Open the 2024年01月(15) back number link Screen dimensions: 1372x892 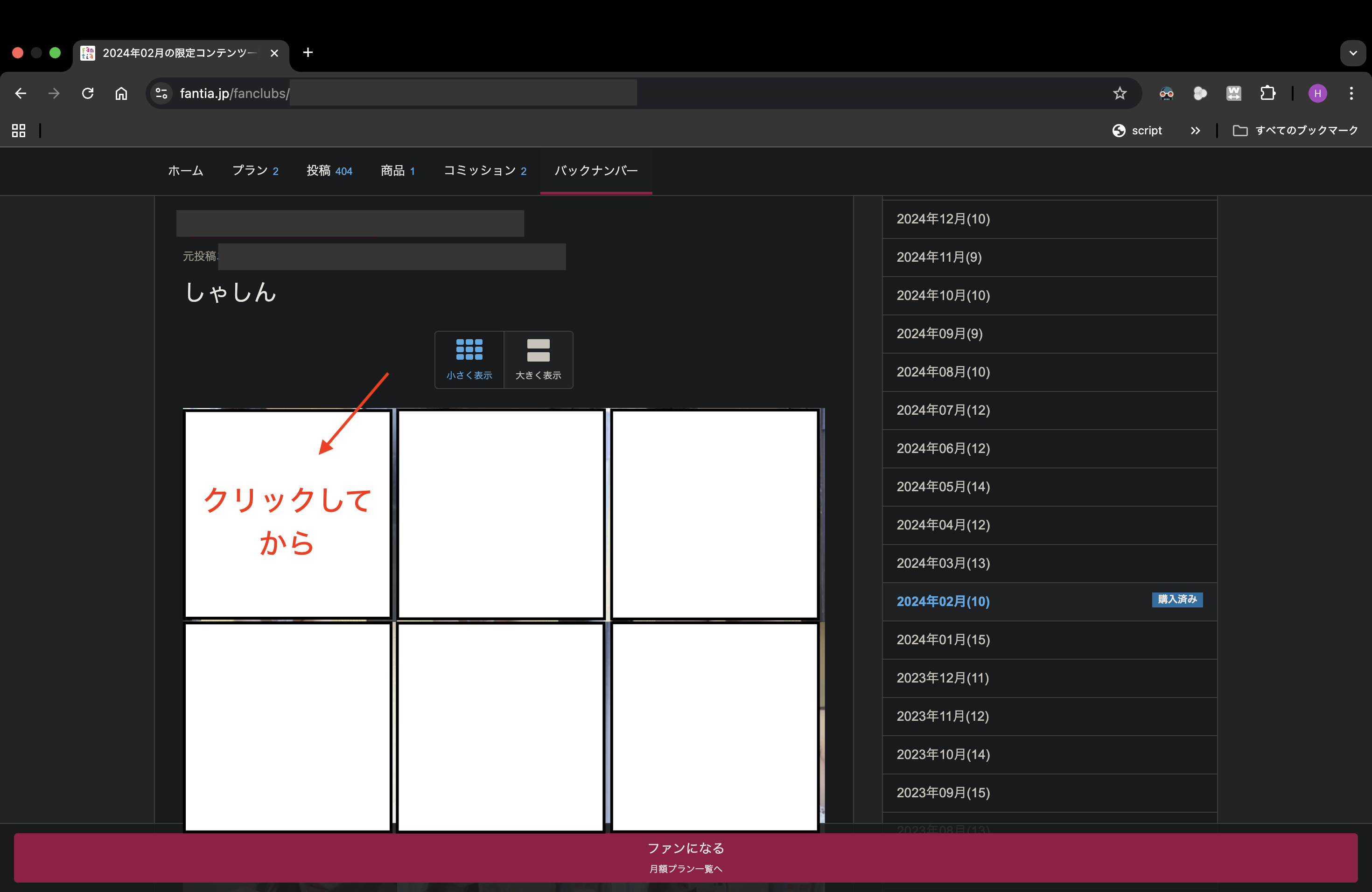pyautogui.click(x=943, y=640)
